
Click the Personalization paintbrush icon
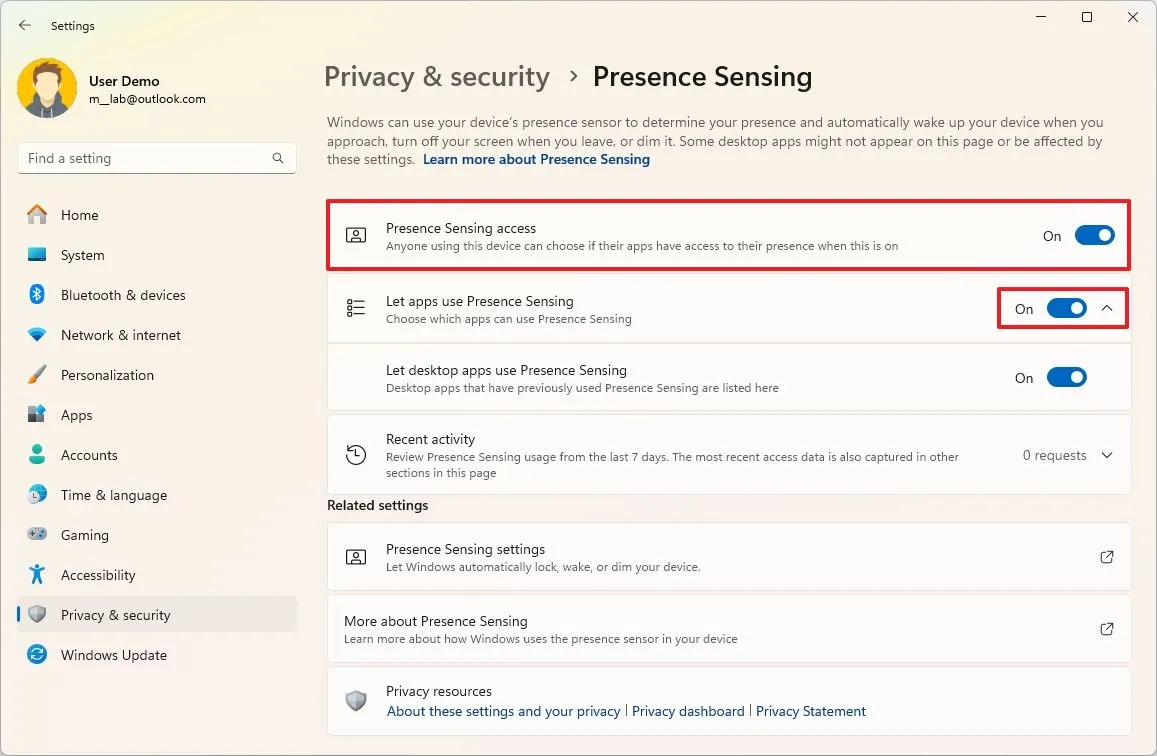pyautogui.click(x=37, y=375)
